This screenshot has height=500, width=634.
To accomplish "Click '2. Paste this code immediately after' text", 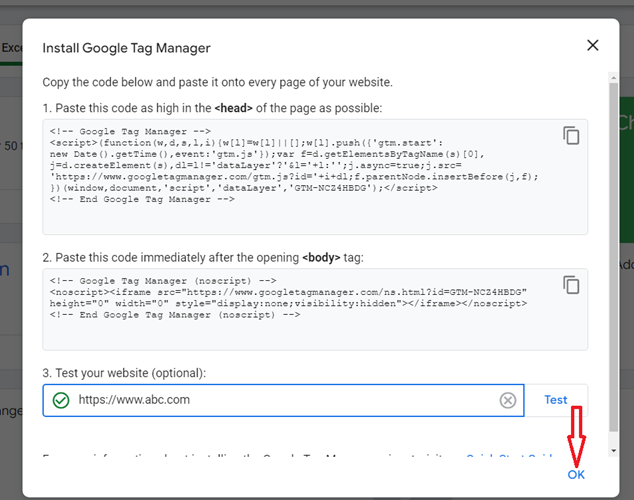I will coord(203,257).
